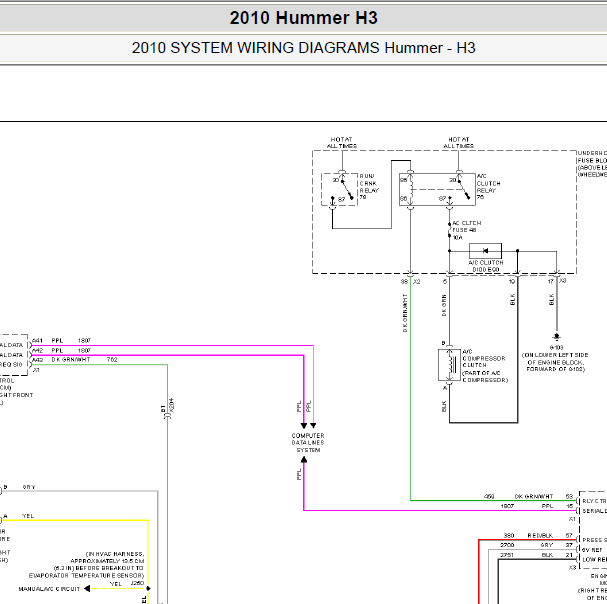Click the 'J260' junction label
The image size is (607, 604).
click(x=137, y=583)
